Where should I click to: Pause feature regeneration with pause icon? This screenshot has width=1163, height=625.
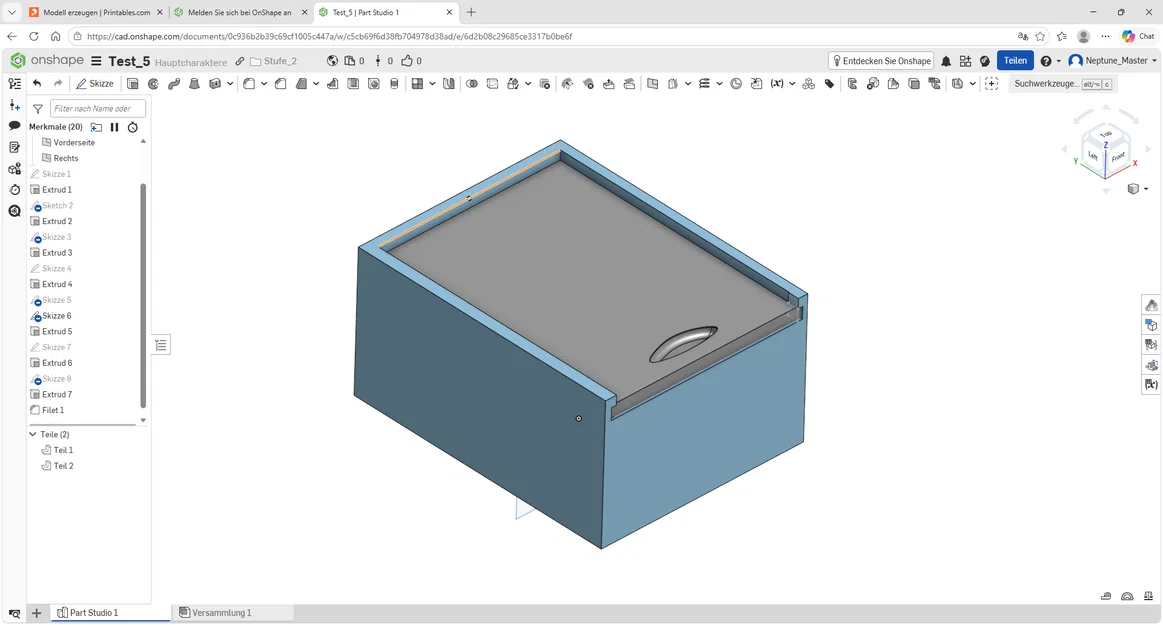(114, 127)
